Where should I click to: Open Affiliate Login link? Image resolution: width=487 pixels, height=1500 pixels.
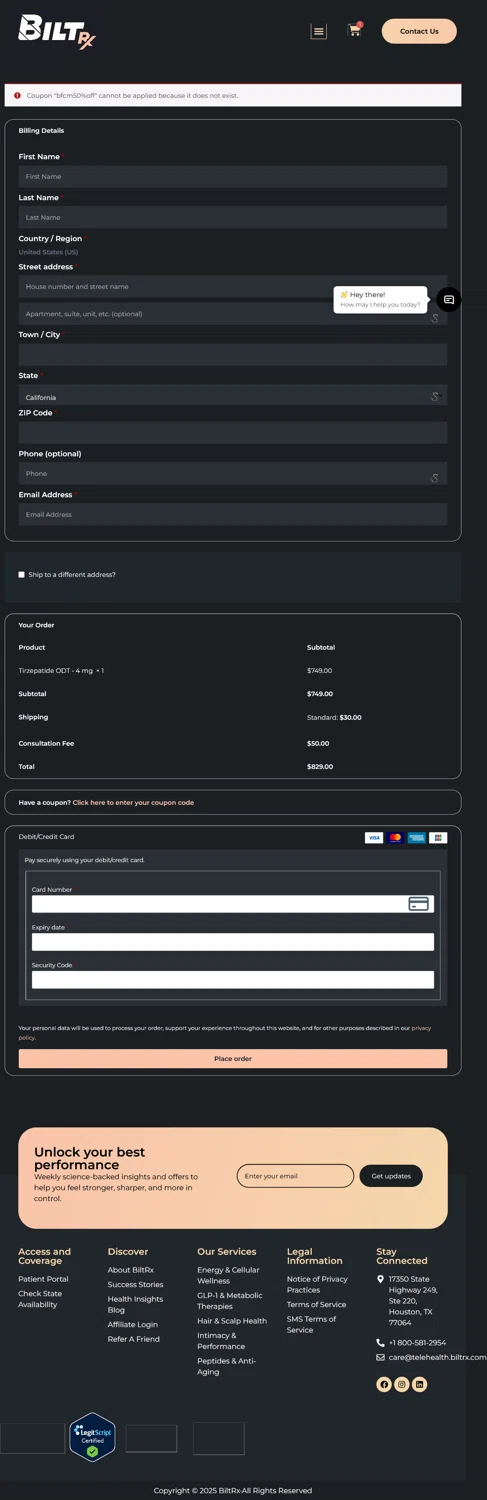click(x=133, y=1324)
